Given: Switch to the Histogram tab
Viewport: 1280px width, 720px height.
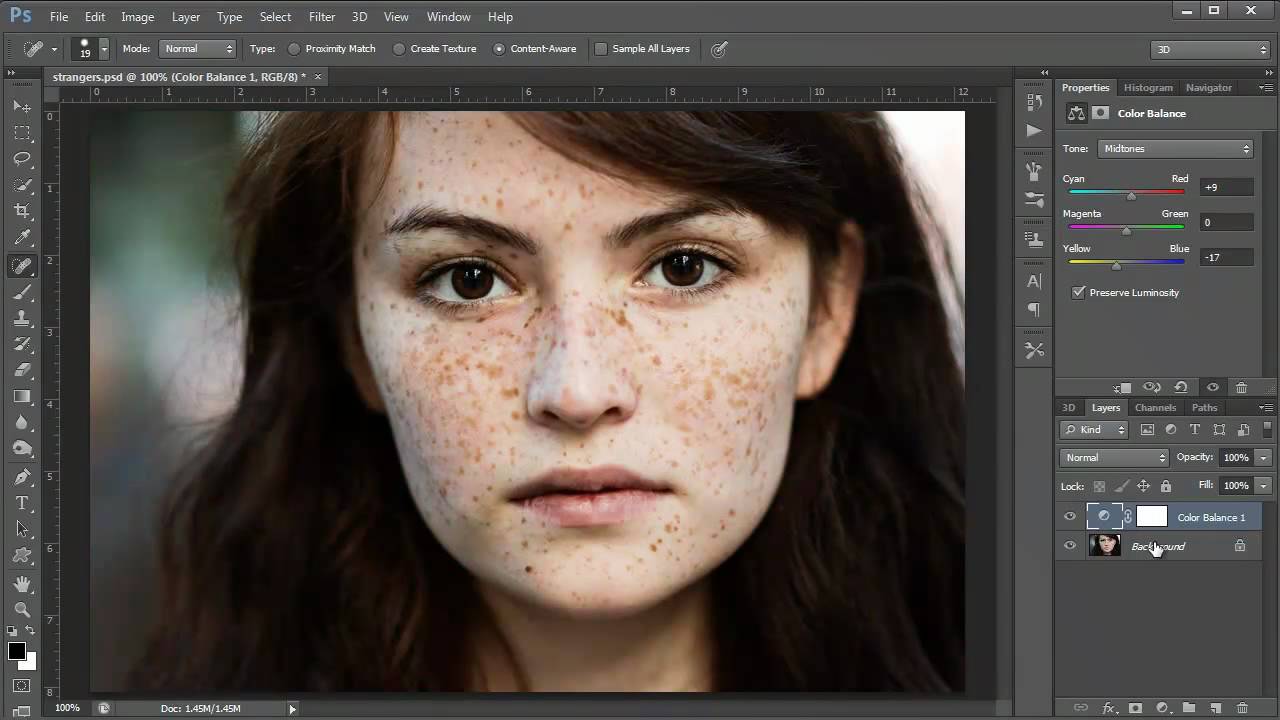Looking at the screenshot, I should click(1148, 88).
